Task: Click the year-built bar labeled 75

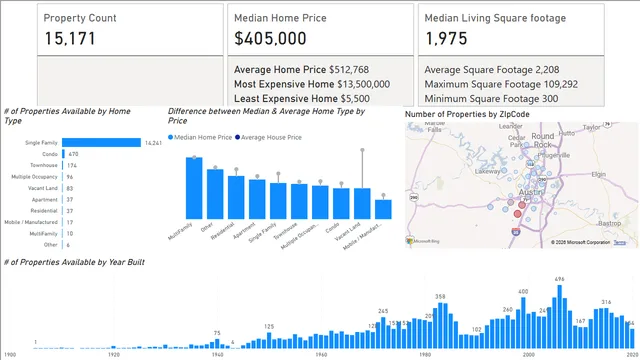Action: [217, 344]
